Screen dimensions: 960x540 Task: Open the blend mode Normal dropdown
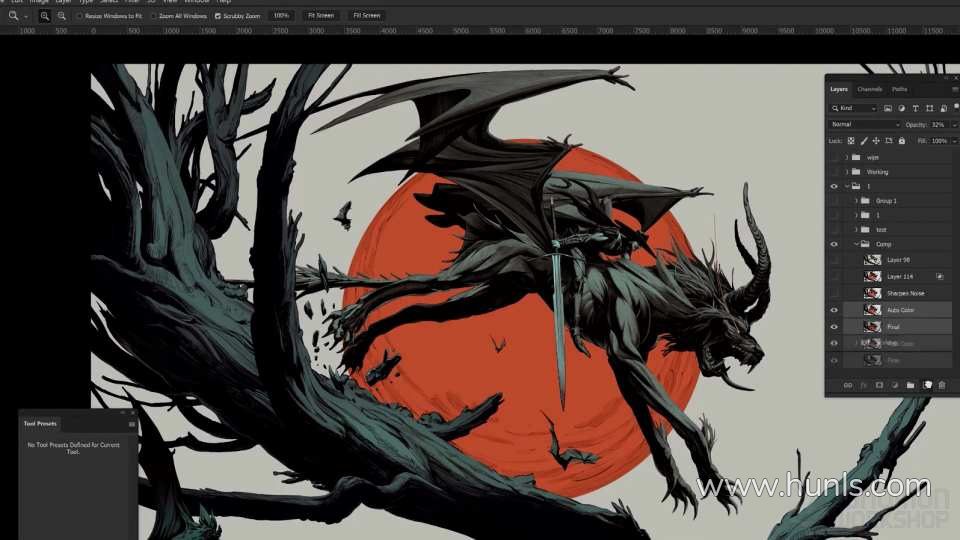tap(865, 125)
